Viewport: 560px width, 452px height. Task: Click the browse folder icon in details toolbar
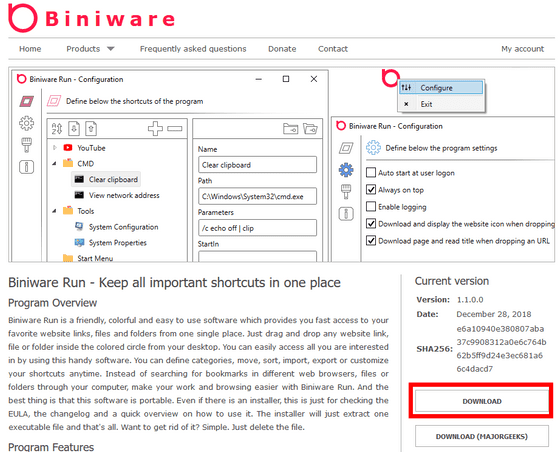click(290, 129)
